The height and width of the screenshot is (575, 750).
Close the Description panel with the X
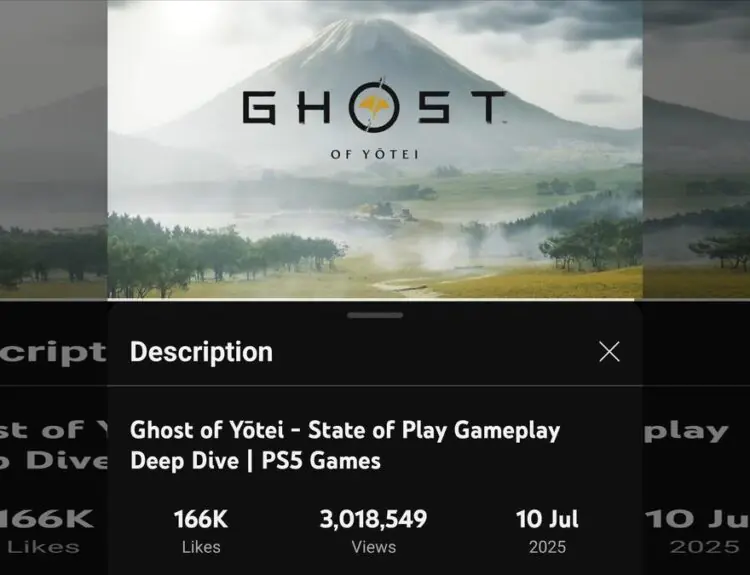tap(609, 351)
